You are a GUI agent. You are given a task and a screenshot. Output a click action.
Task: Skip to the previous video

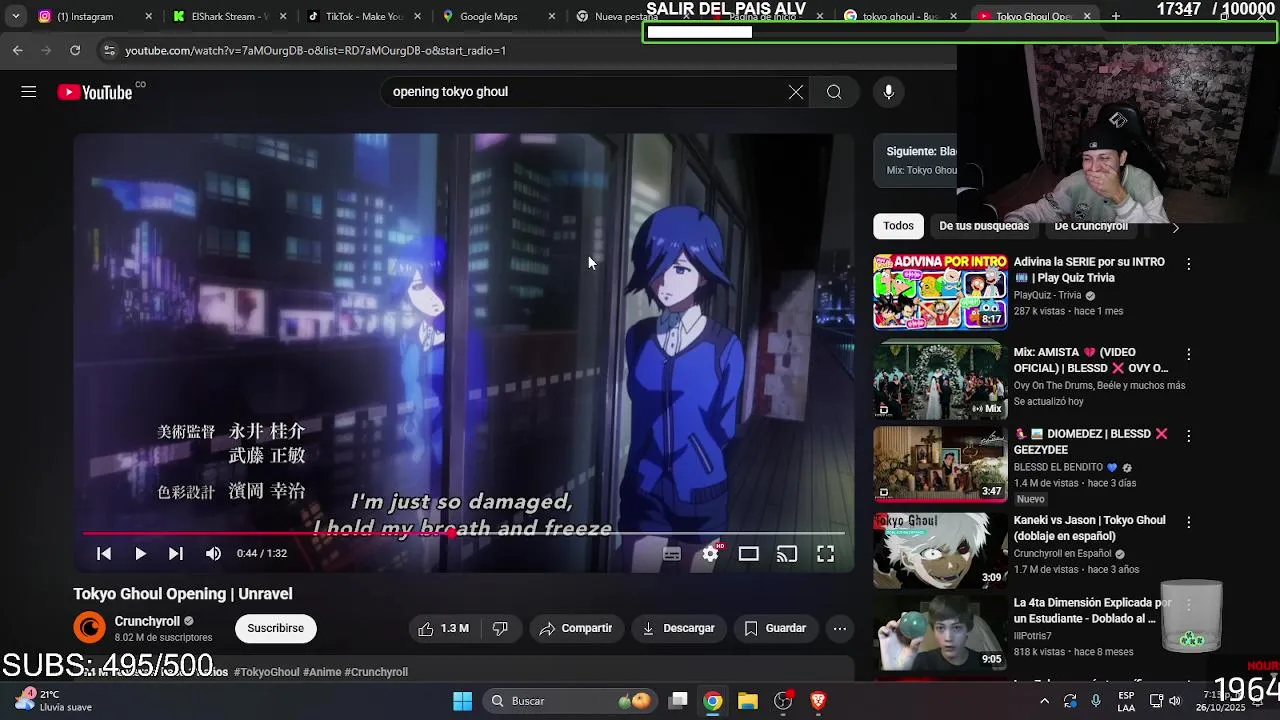104,553
